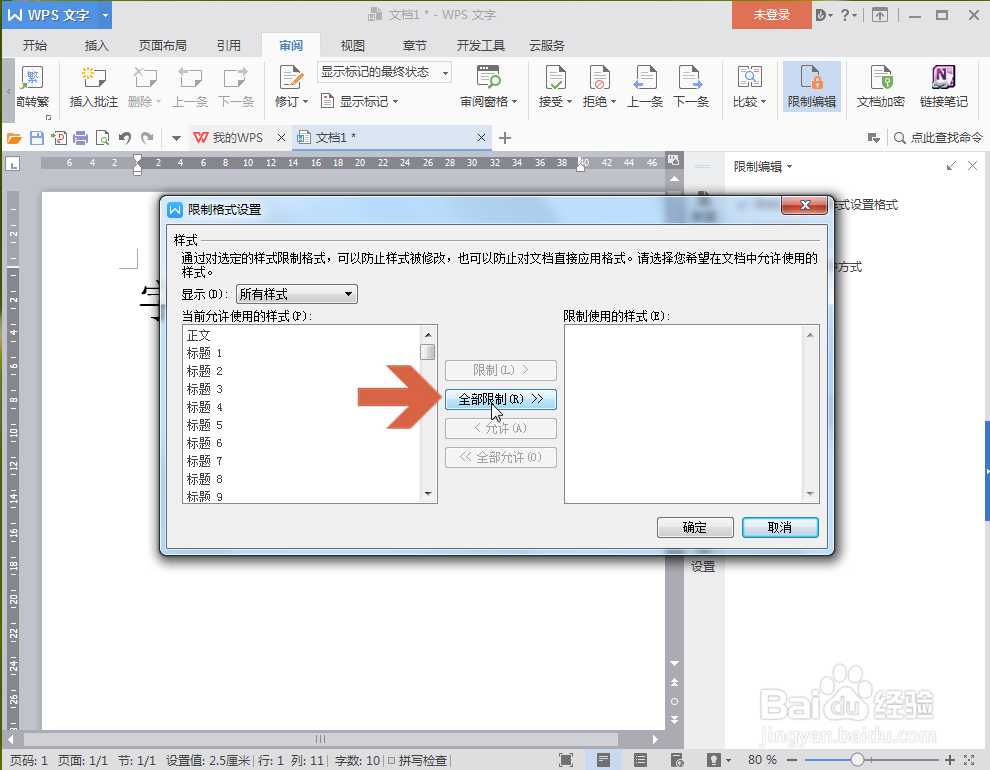Click the Save icon in quick toolbar
This screenshot has width=990, height=770.
point(37,138)
